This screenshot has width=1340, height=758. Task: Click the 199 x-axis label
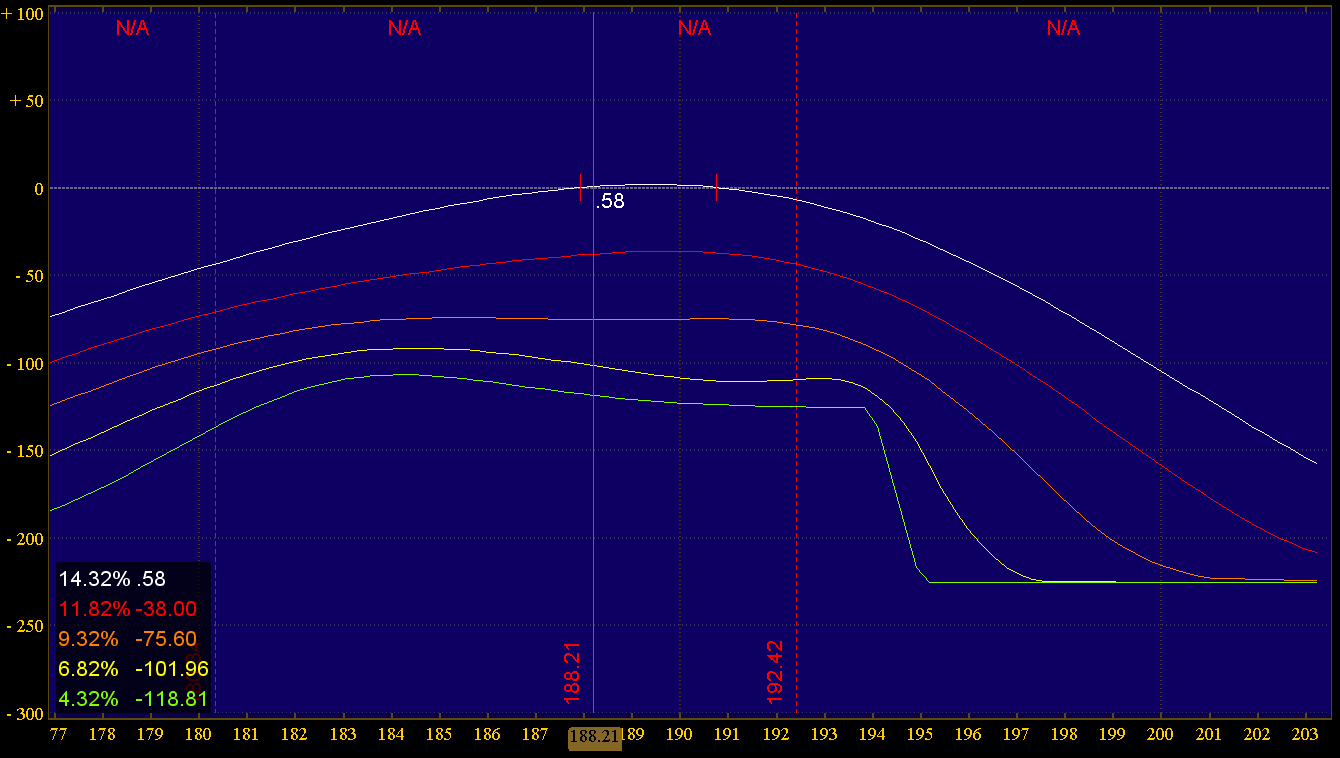tap(1112, 735)
